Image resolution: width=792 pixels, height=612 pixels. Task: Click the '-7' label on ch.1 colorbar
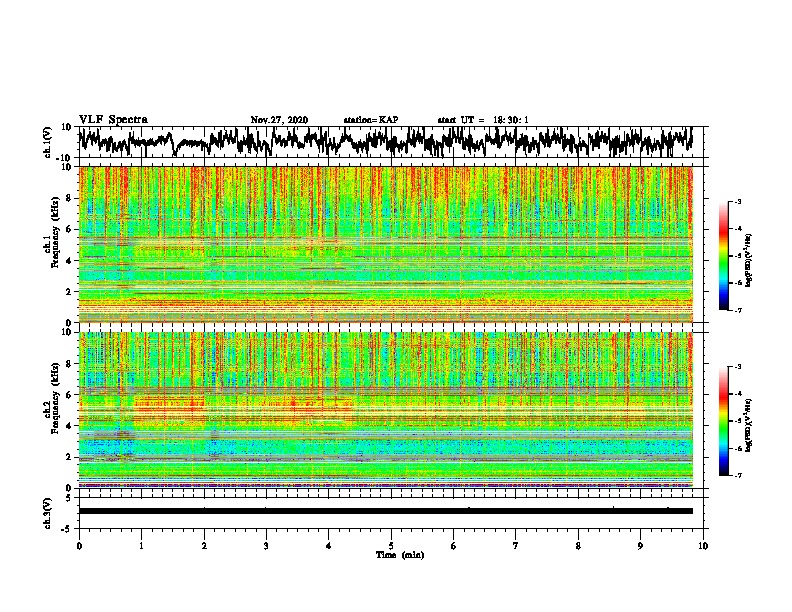tap(737, 310)
